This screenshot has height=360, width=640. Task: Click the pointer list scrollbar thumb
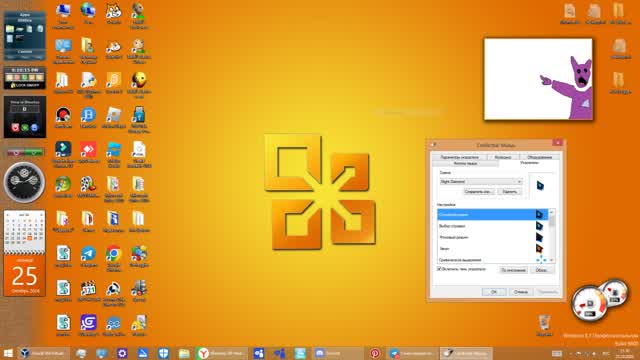(552, 222)
